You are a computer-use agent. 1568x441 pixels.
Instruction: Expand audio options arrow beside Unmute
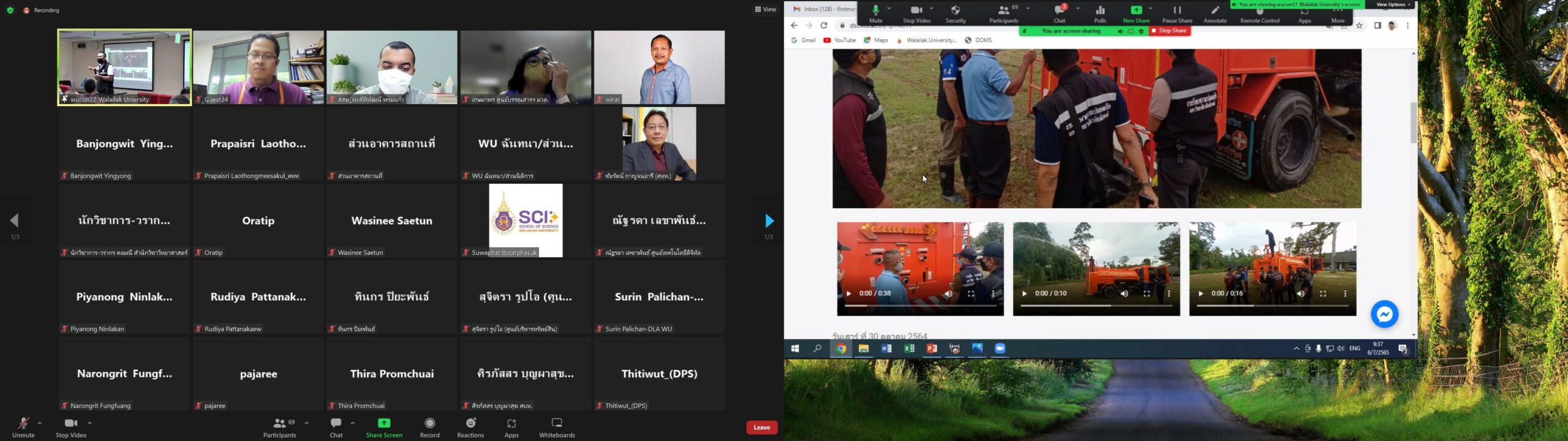pos(40,423)
